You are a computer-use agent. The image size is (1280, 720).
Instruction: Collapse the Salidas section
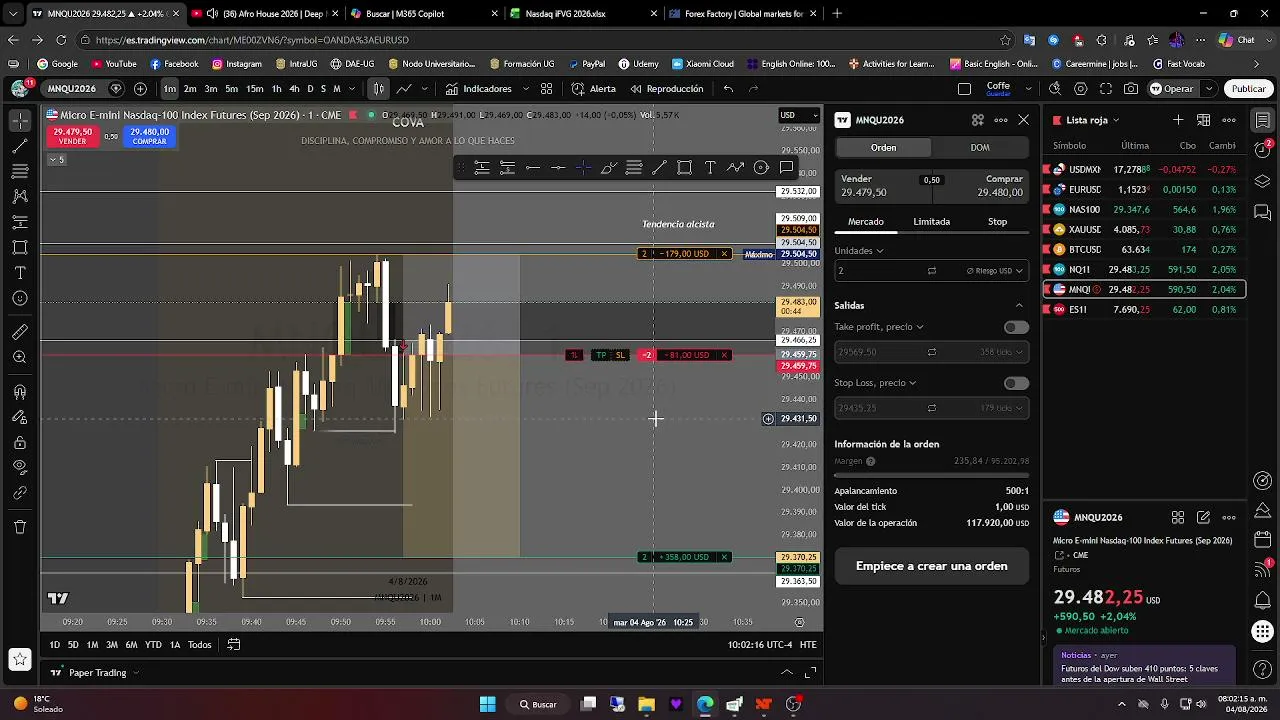point(1019,306)
